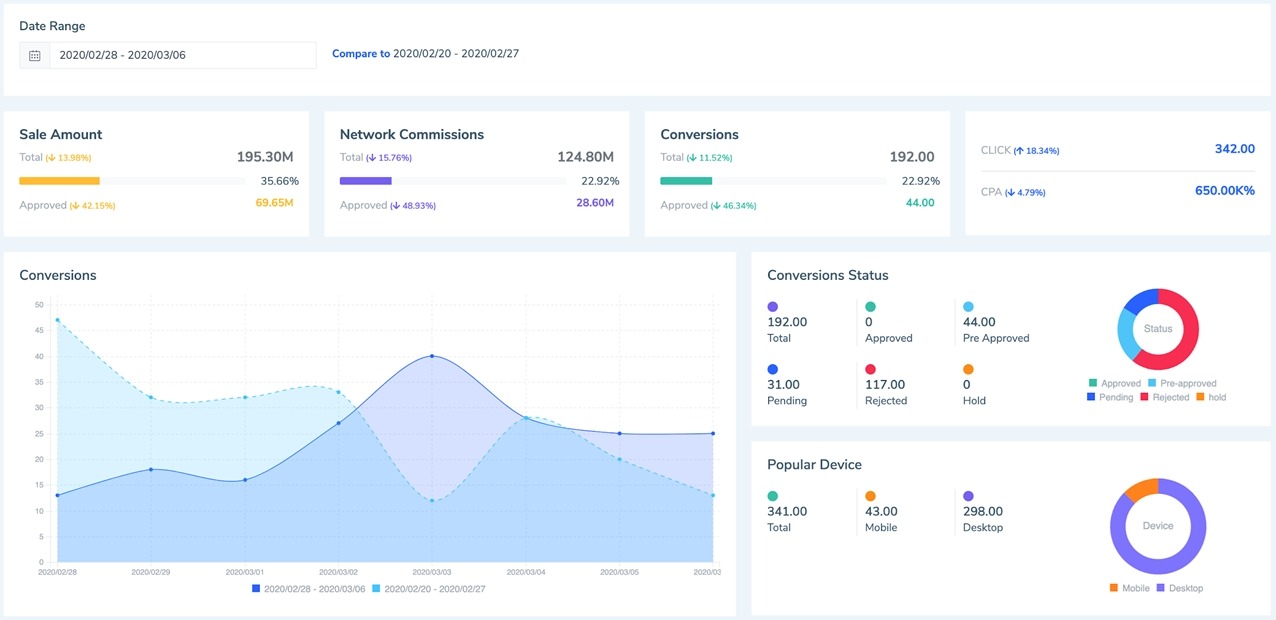Image resolution: width=1276 pixels, height=620 pixels.
Task: Click the red Rejected status dot
Action: point(870,369)
